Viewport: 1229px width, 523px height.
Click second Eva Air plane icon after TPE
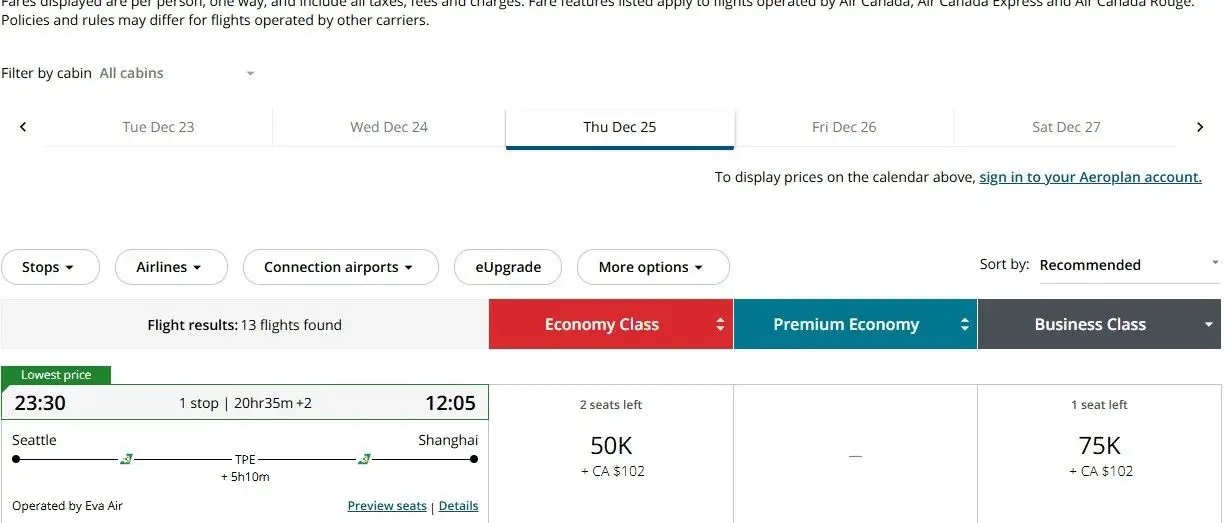coord(364,460)
